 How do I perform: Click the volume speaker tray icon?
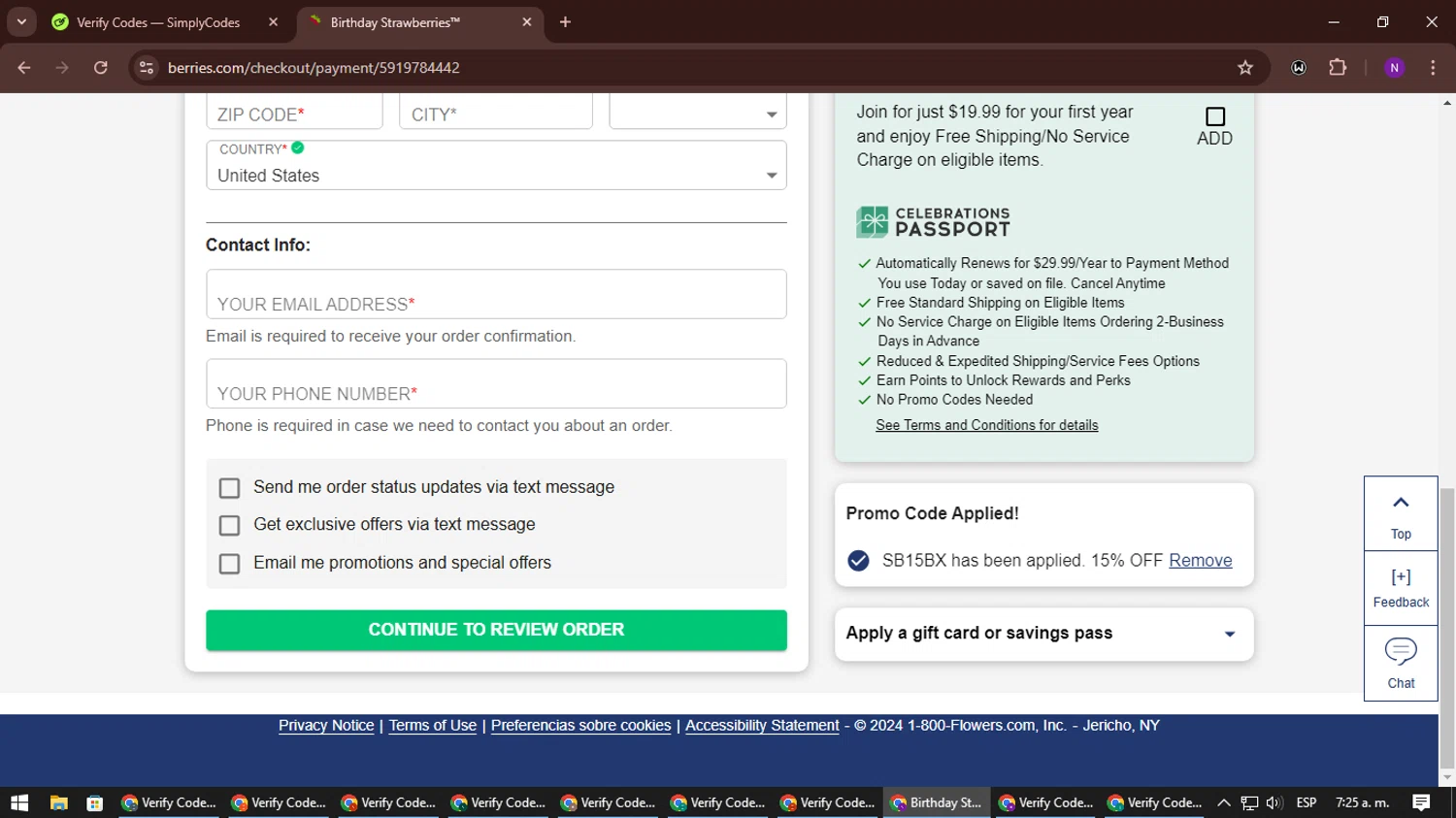(1274, 802)
